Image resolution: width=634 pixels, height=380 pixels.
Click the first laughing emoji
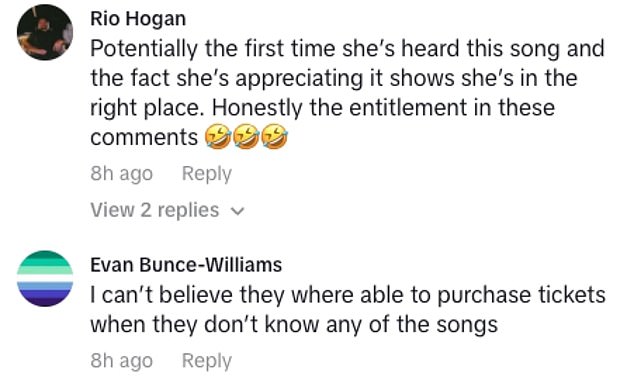point(218,137)
